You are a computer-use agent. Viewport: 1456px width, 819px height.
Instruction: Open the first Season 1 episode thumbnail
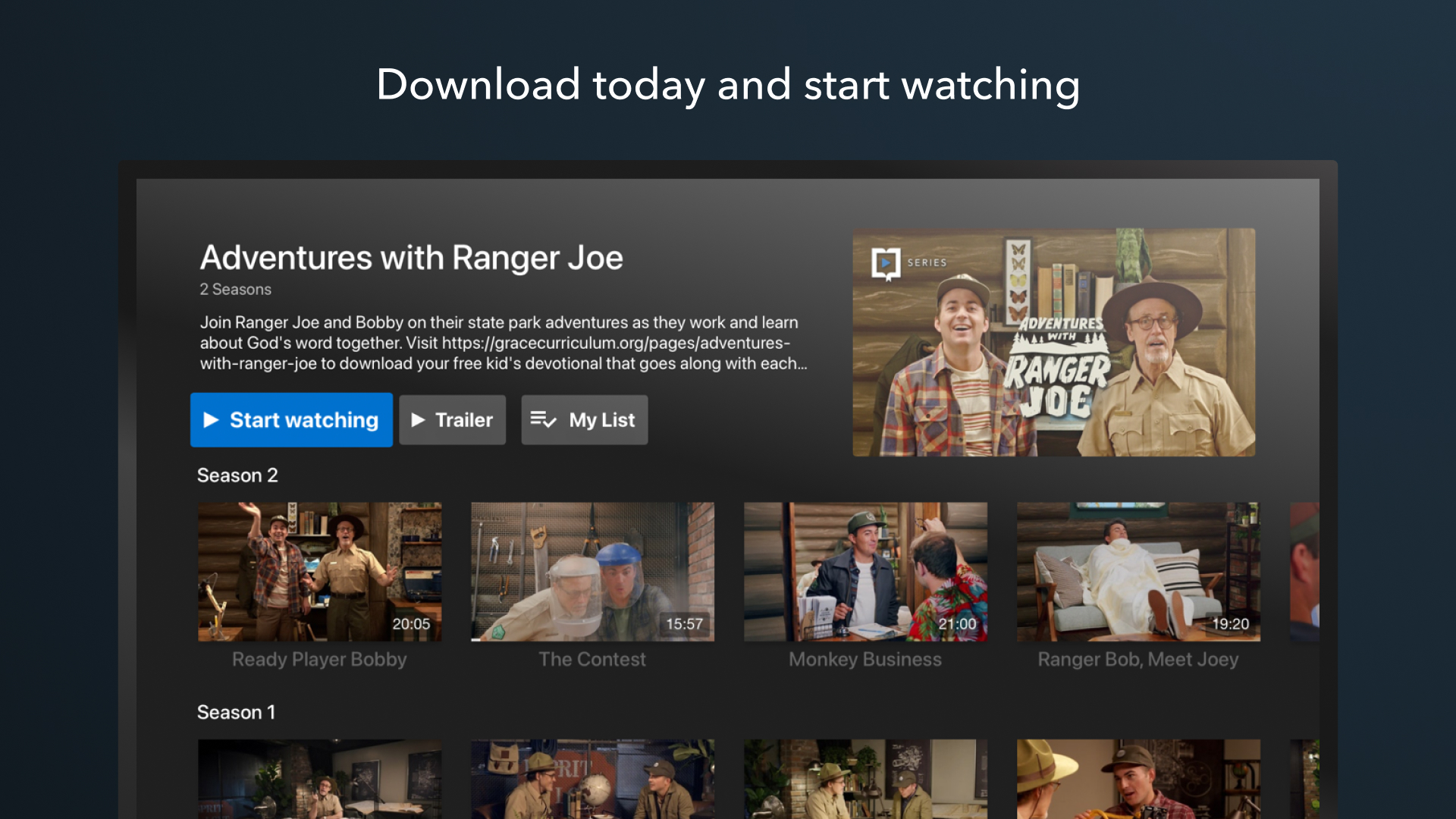pyautogui.click(x=319, y=779)
